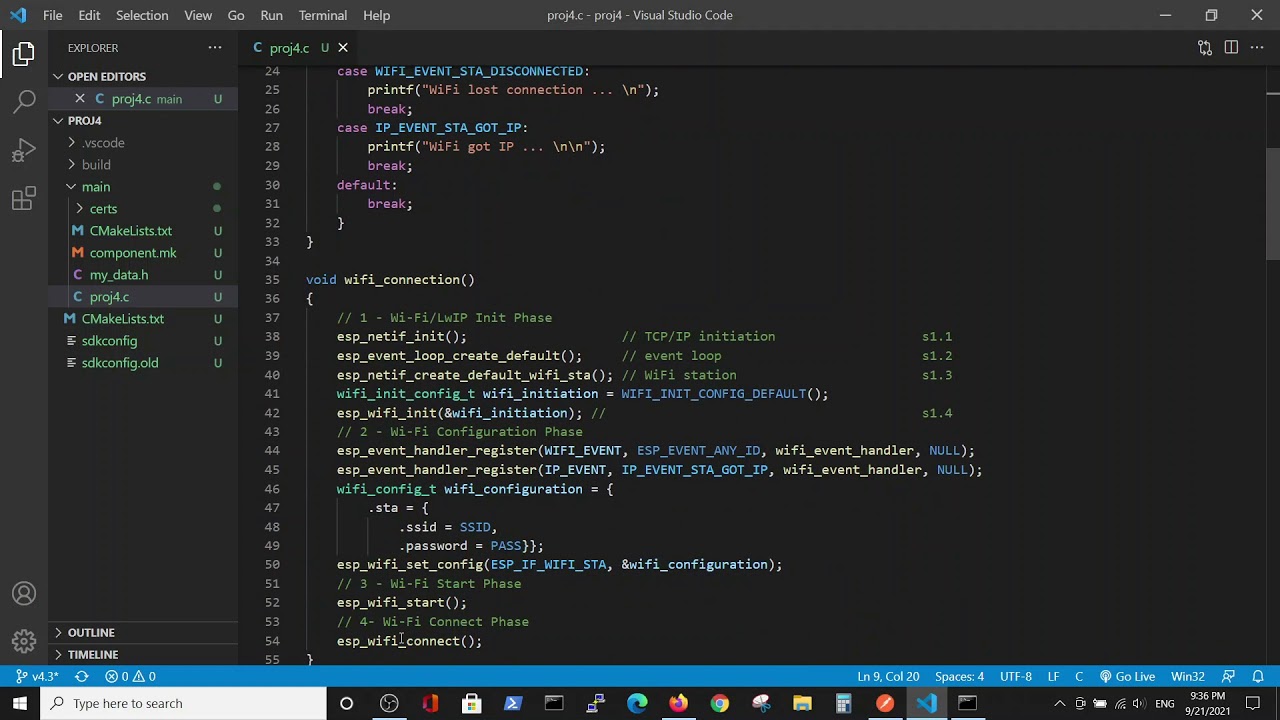Image resolution: width=1280 pixels, height=720 pixels.
Task: Launch Google Chrome from the taskbar
Action: click(x=719, y=703)
